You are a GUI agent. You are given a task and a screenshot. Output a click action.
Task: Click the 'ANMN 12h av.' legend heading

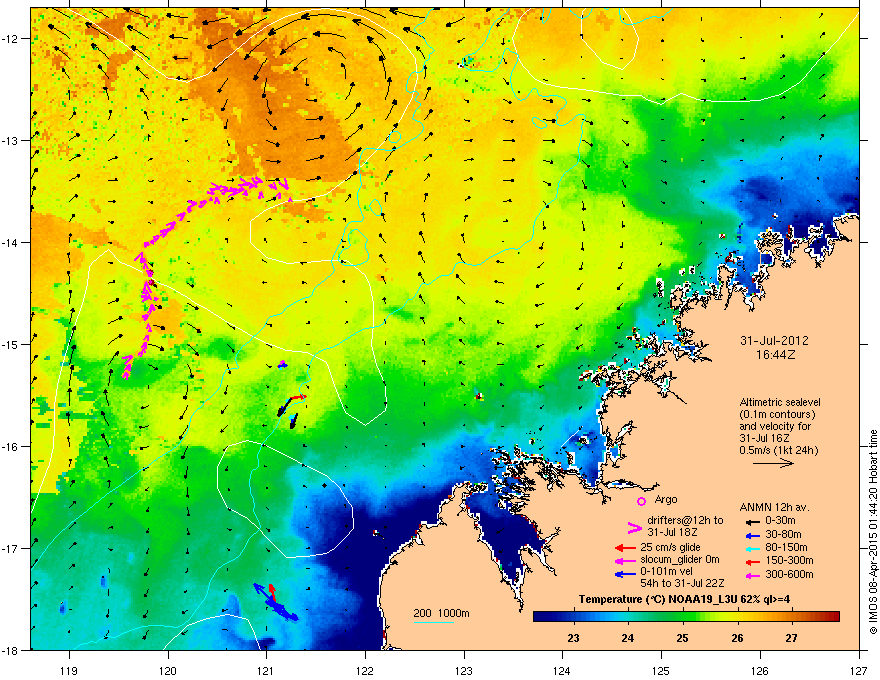pyautogui.click(x=774, y=508)
